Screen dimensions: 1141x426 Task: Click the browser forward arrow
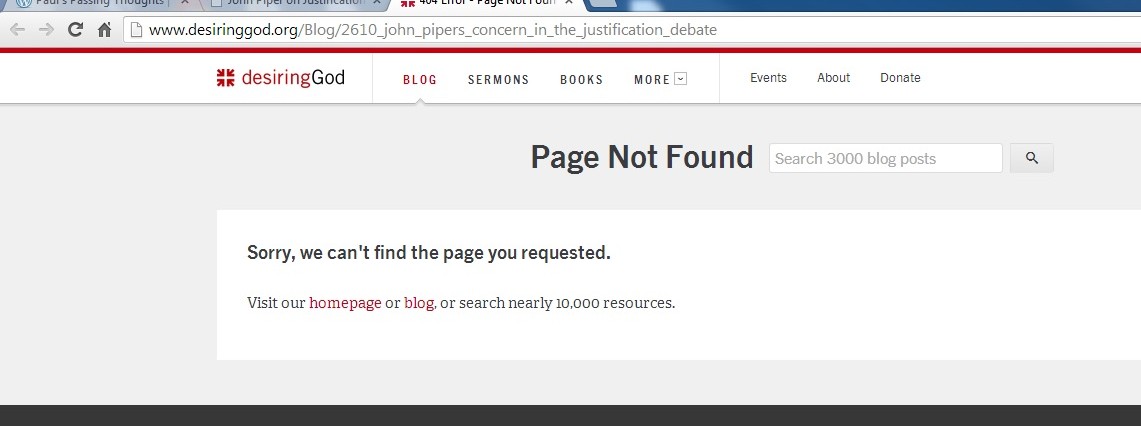(x=46, y=30)
